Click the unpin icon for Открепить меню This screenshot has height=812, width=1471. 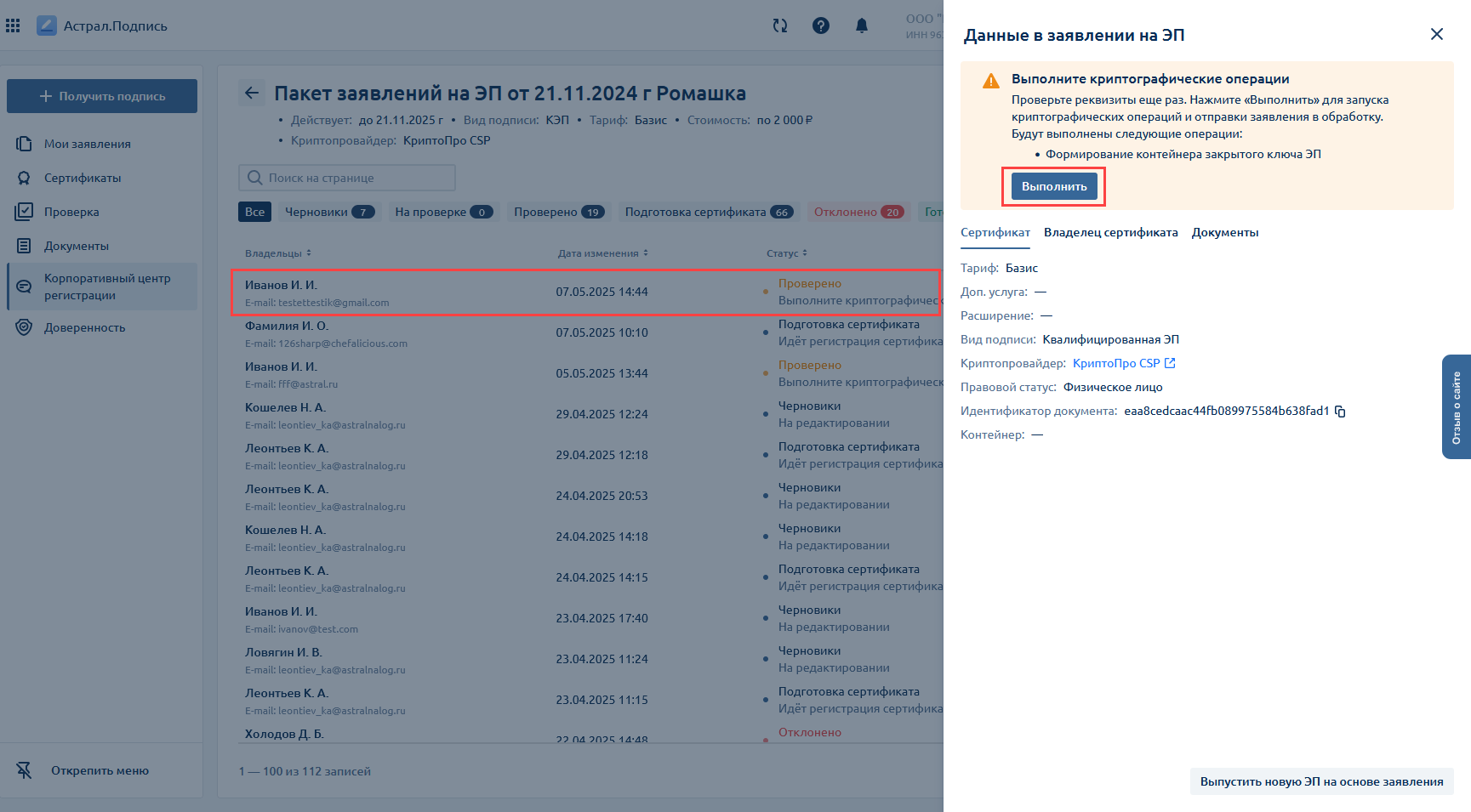pos(24,770)
